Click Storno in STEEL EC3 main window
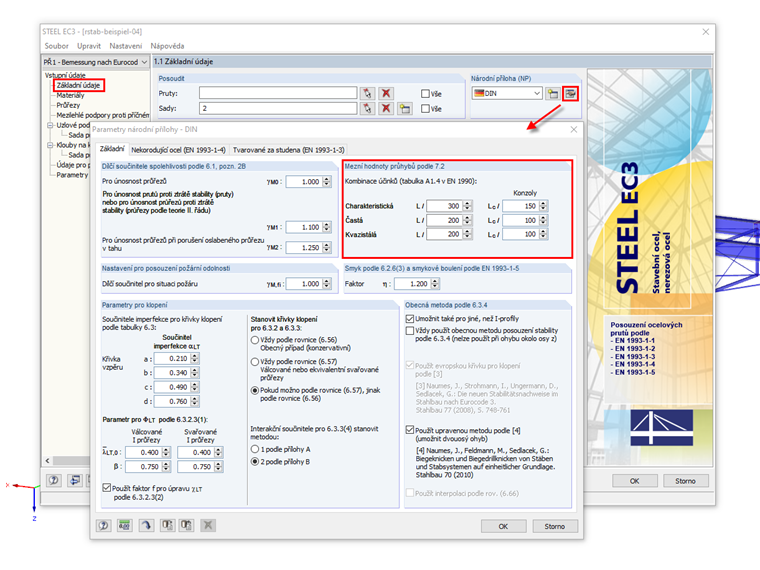 pyautogui.click(x=685, y=481)
